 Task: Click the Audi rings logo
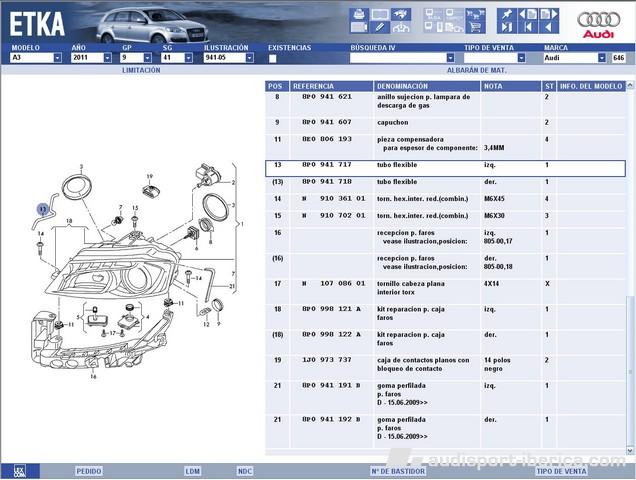click(599, 19)
